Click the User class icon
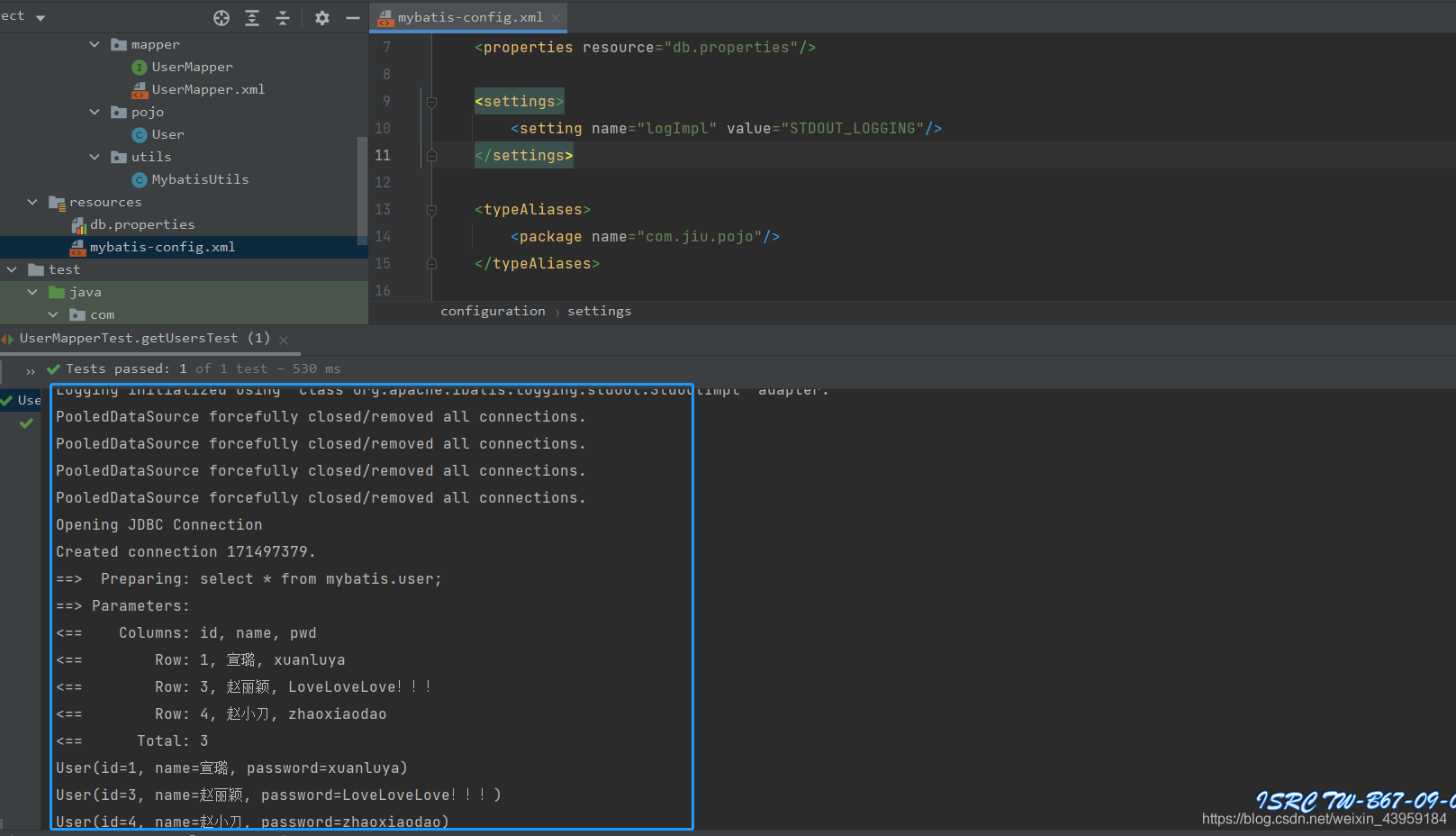 (x=140, y=134)
